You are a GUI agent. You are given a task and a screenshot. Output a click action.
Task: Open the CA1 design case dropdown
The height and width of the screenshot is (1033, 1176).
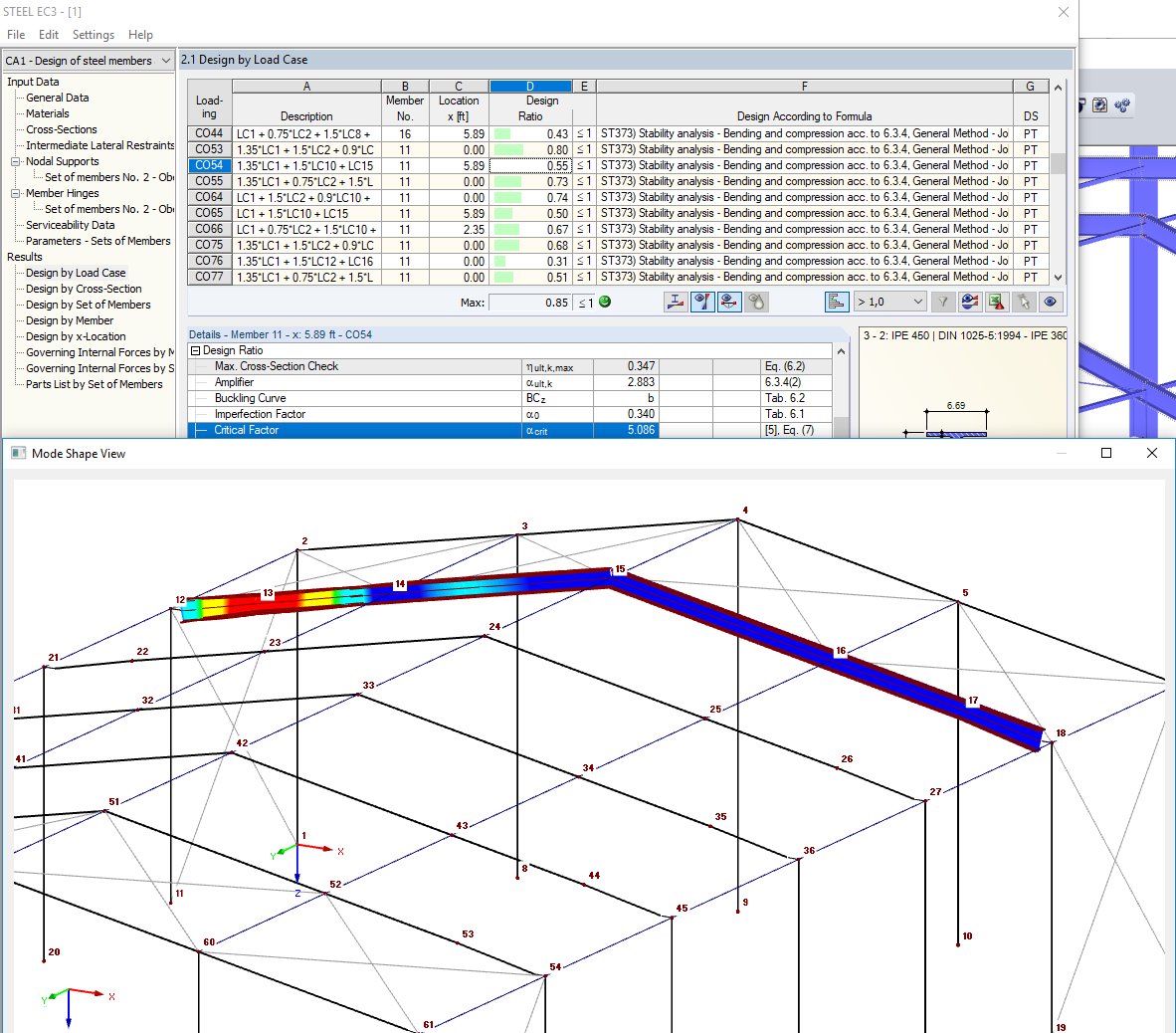pyautogui.click(x=165, y=60)
